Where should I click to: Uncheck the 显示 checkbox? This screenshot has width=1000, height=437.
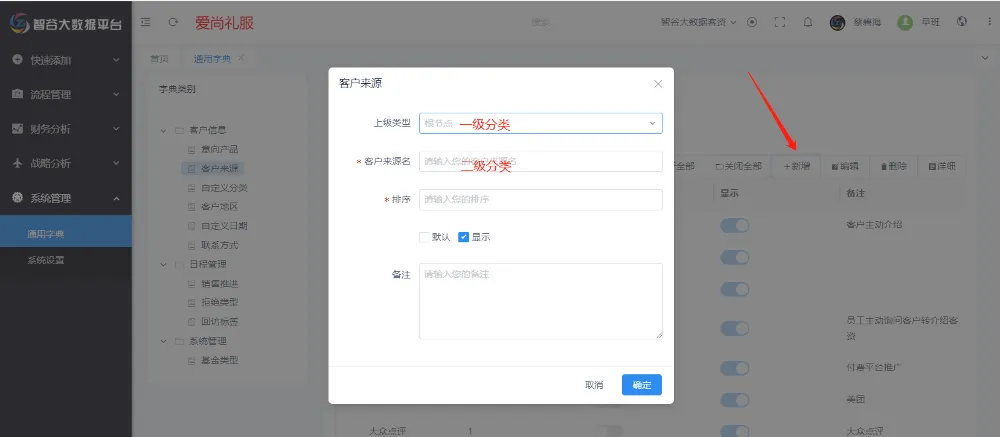click(464, 237)
